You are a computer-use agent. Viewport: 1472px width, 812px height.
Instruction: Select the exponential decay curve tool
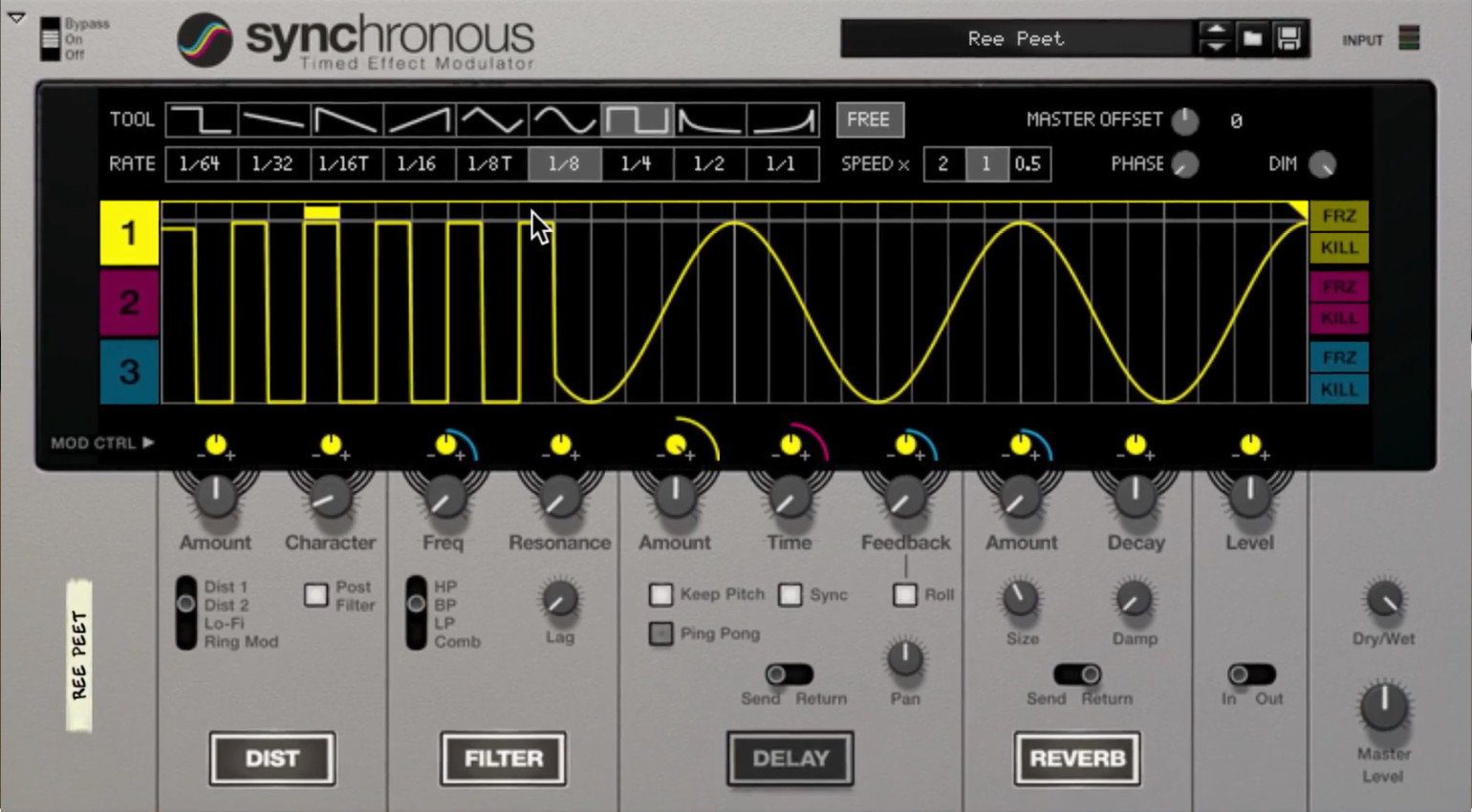coord(709,120)
